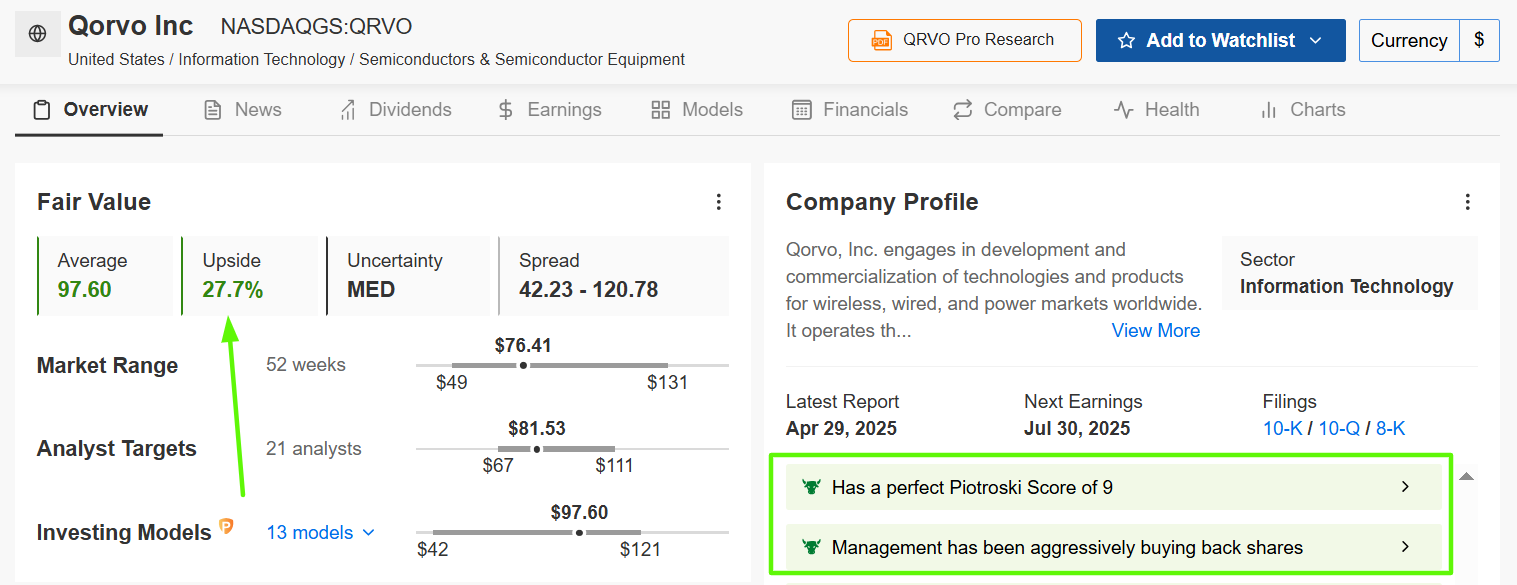Click Next Earnings date Jul 30, 2025
The image size is (1517, 585).
point(1077,428)
